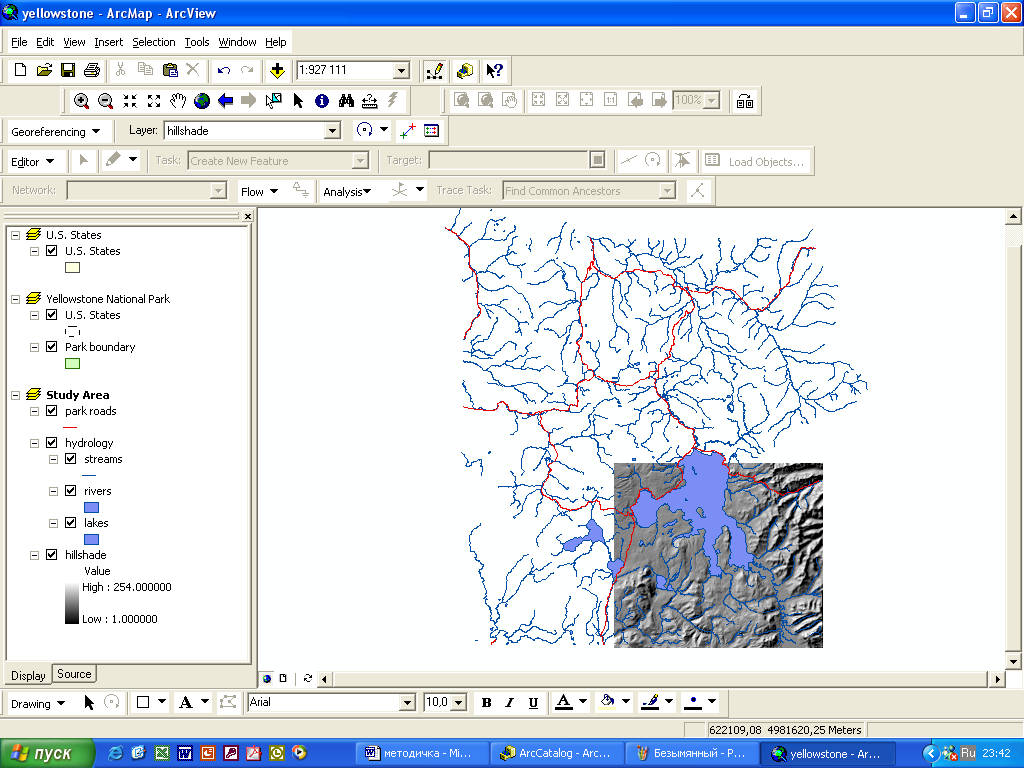Launch ArcCatalog from toolbar
This screenshot has height=768, width=1024.
point(464,71)
